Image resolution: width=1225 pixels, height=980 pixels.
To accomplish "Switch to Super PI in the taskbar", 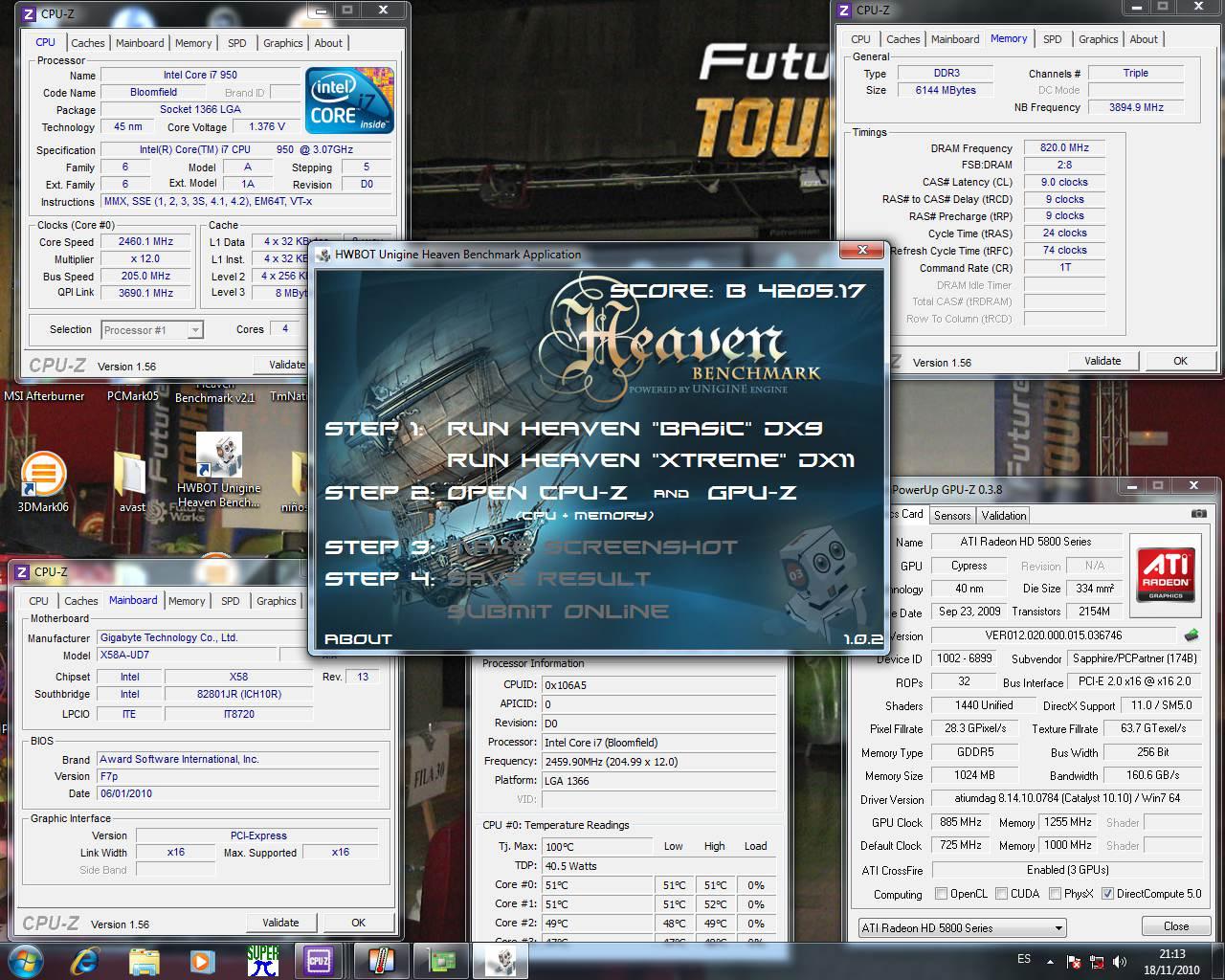I will point(262,961).
